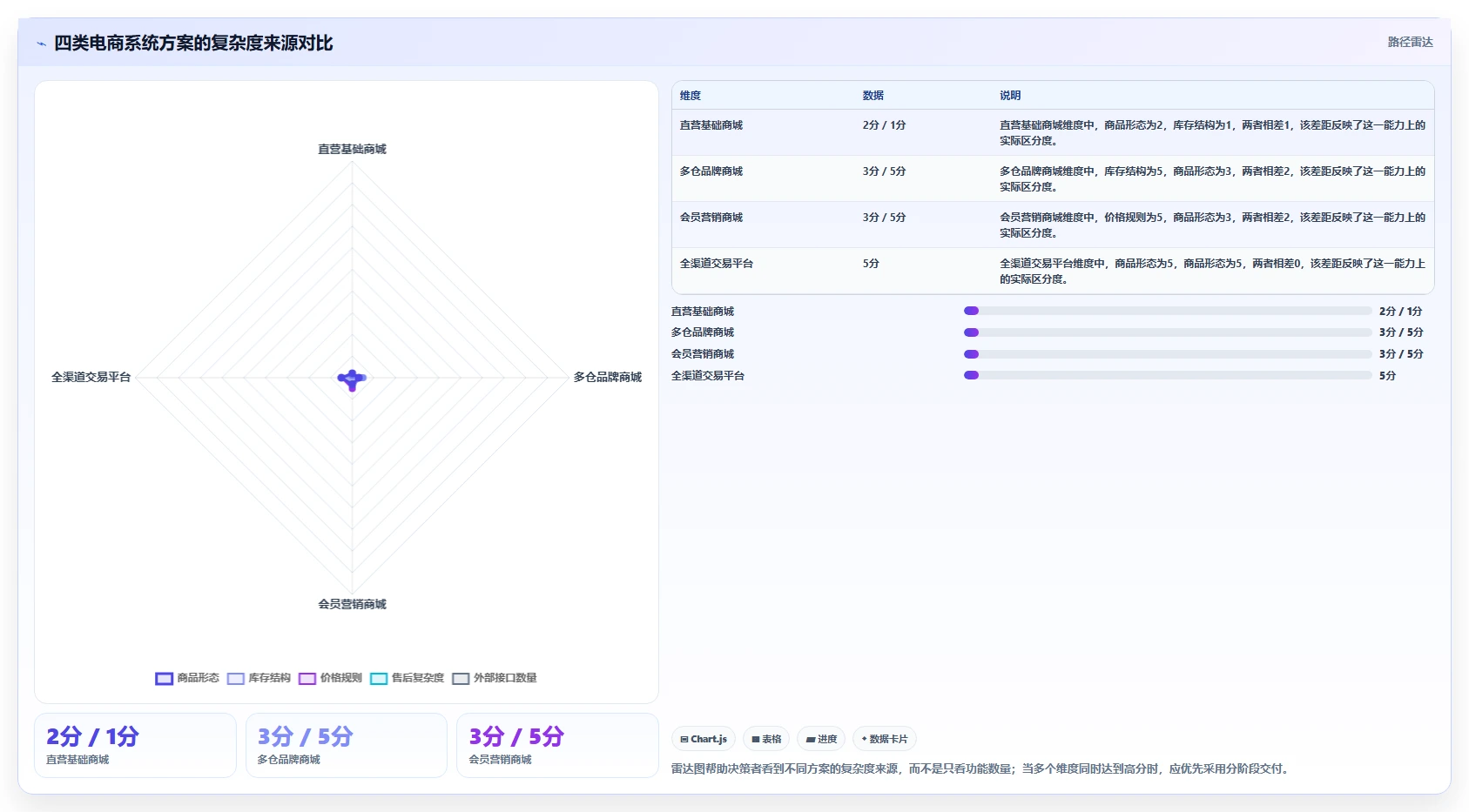1469x812 pixels.
Task: Click the description starting 多仓品牌商城维度中
Action: [1212, 179]
